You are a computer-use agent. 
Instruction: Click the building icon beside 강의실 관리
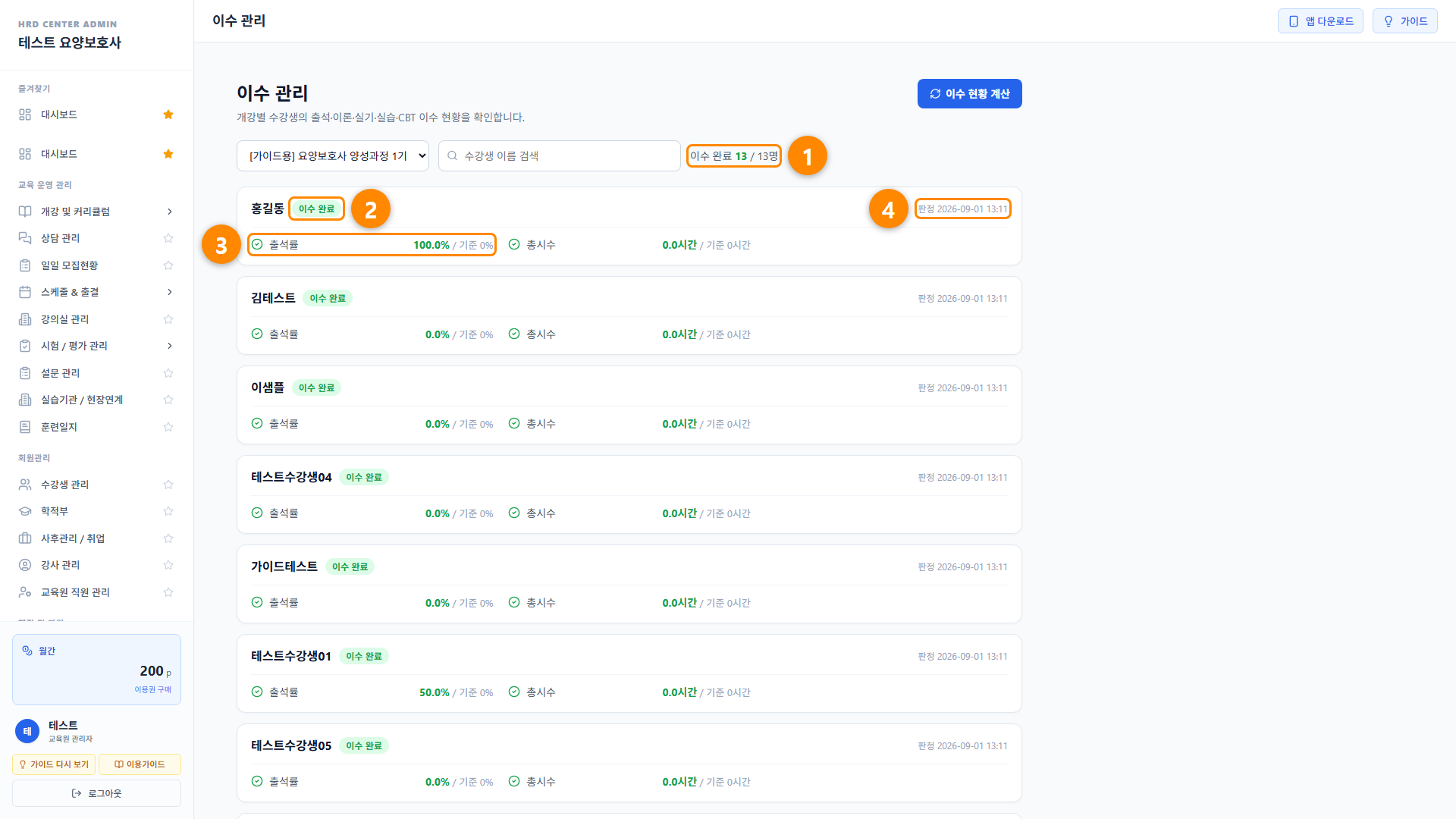25,319
